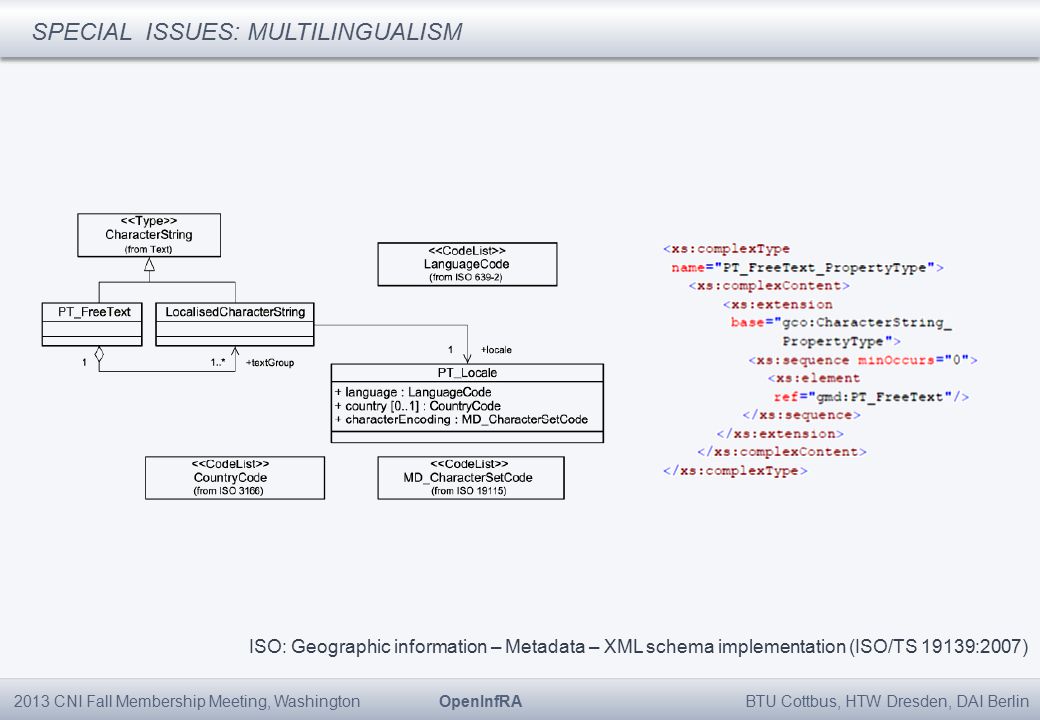Click the "<xs:element" code line
1040x720 pixels.
click(x=814, y=379)
